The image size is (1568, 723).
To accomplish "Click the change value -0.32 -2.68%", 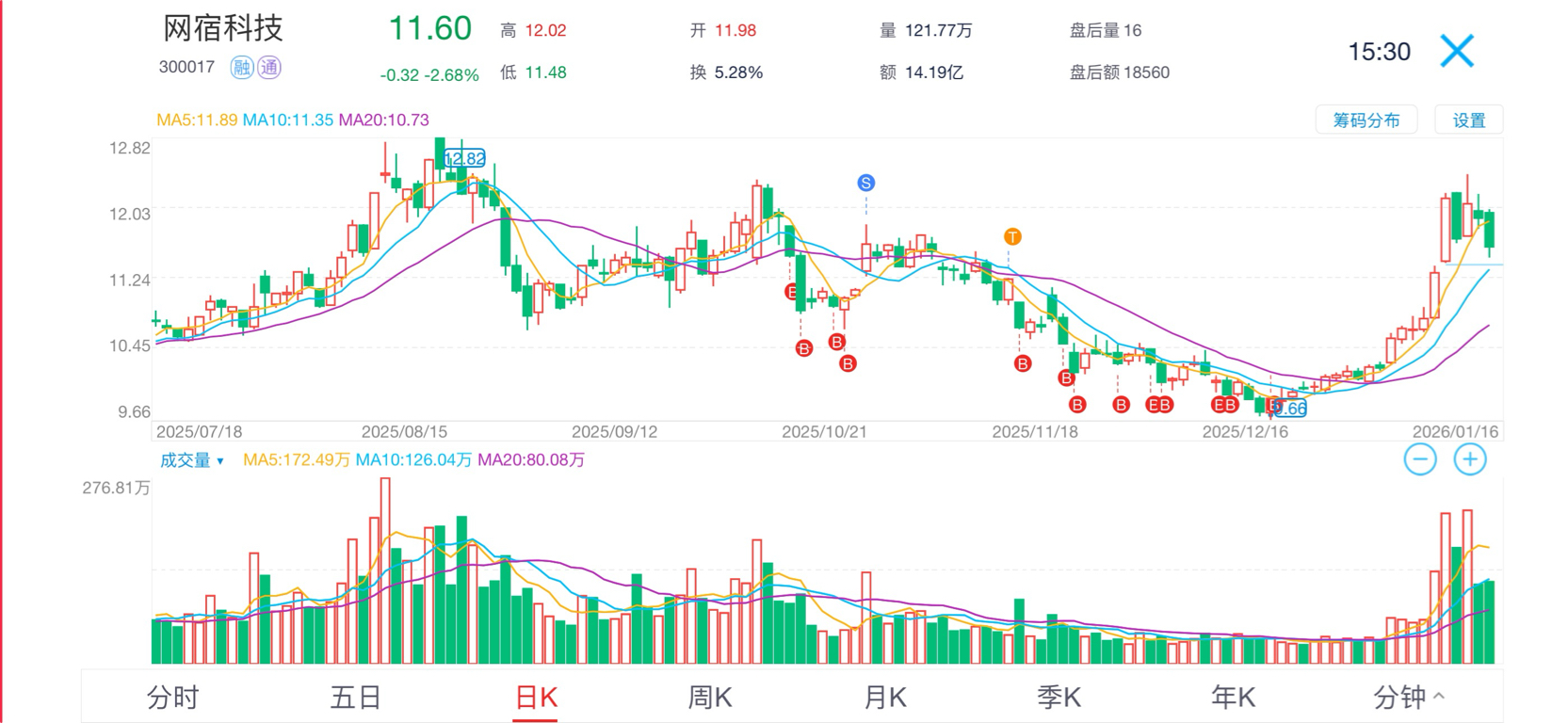I will pos(429,75).
